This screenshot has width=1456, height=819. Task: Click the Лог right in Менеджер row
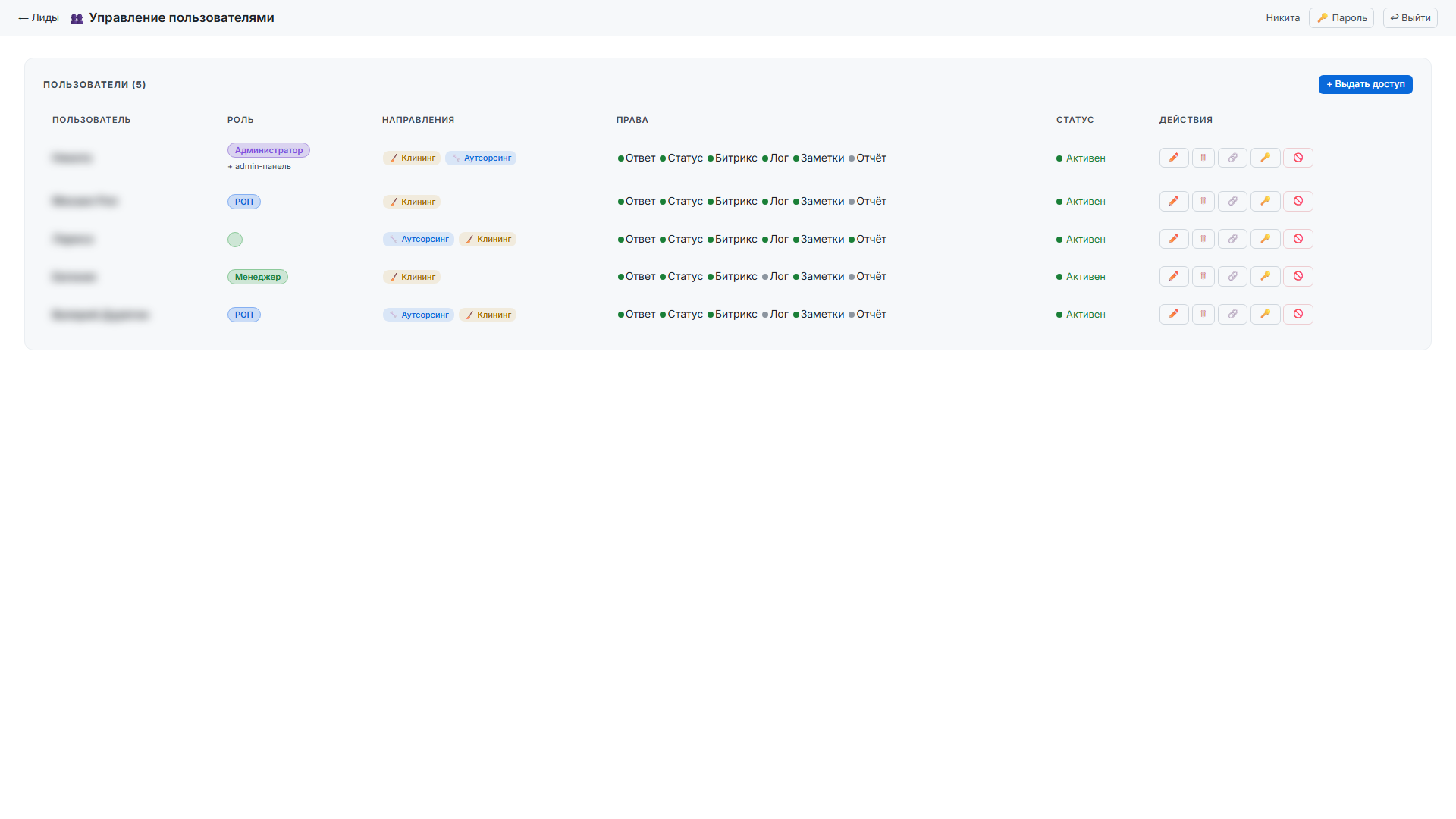click(775, 276)
